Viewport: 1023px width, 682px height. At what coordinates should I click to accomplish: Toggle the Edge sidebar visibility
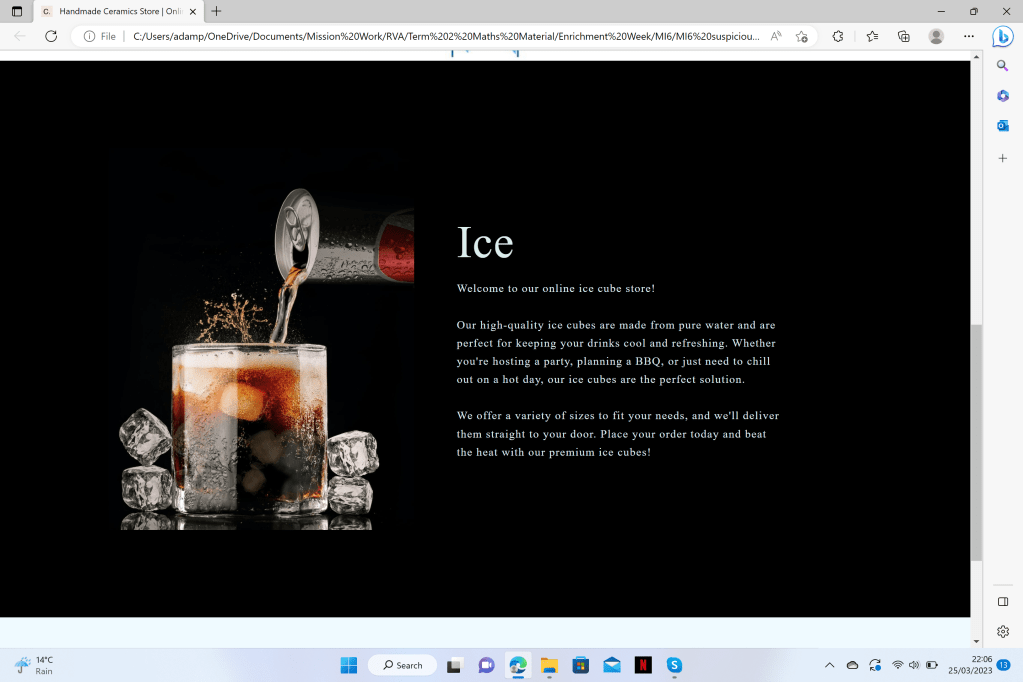click(1002, 601)
